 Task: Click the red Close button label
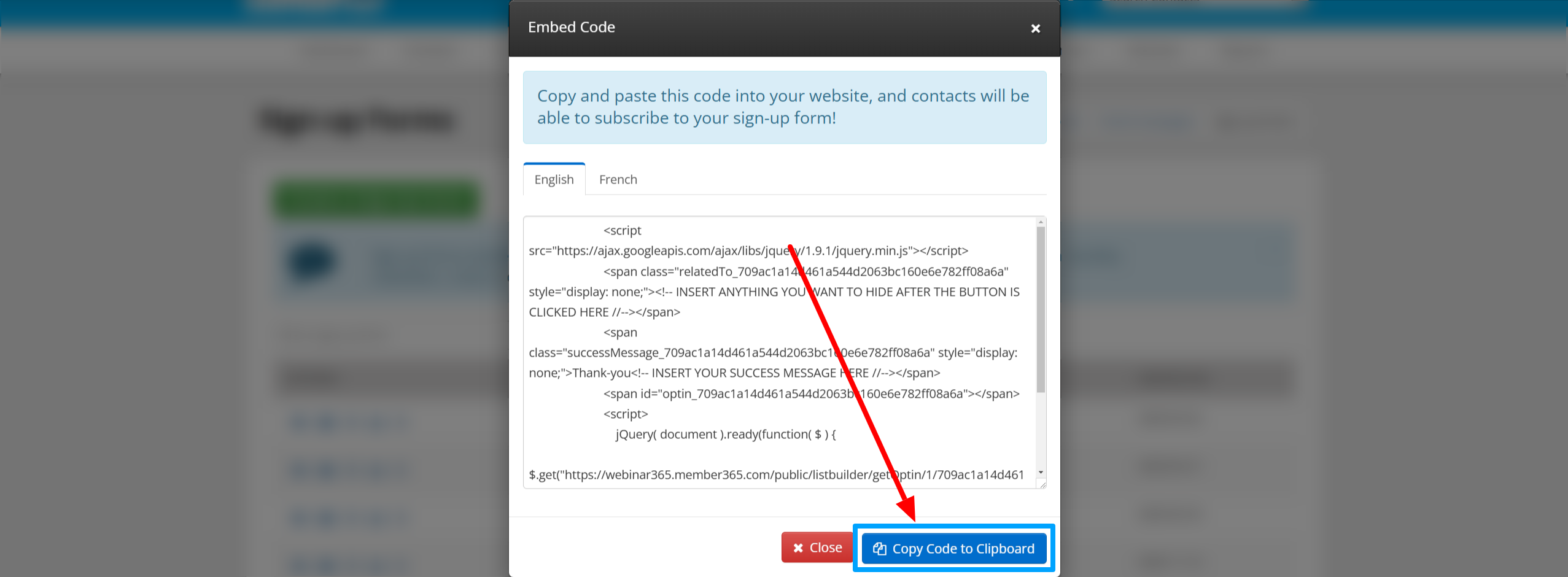tap(826, 548)
